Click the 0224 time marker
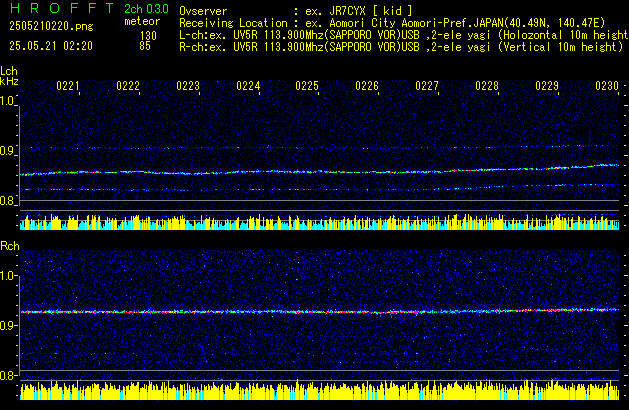The height and width of the screenshot is (410, 629). pos(248,86)
